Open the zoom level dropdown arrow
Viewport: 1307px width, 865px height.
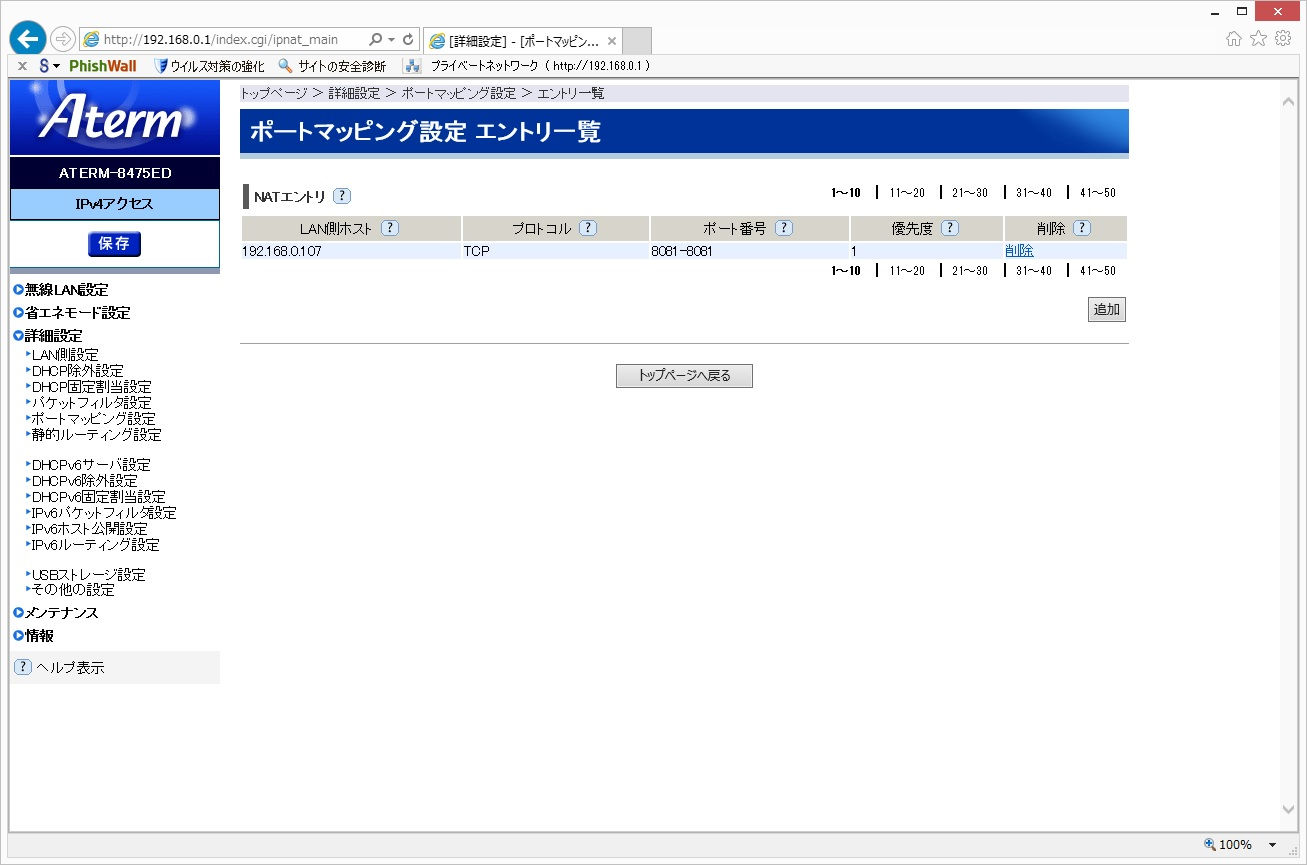pyautogui.click(x=1272, y=845)
